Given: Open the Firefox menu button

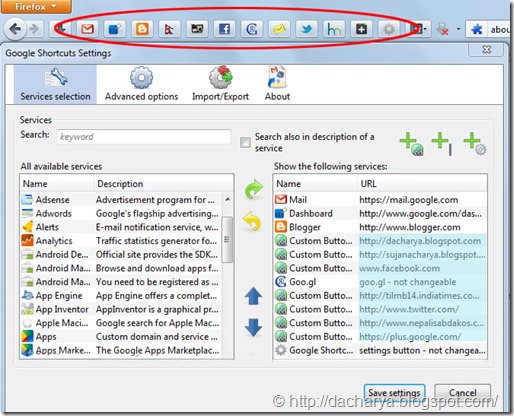Looking at the screenshot, I should coord(36,6).
